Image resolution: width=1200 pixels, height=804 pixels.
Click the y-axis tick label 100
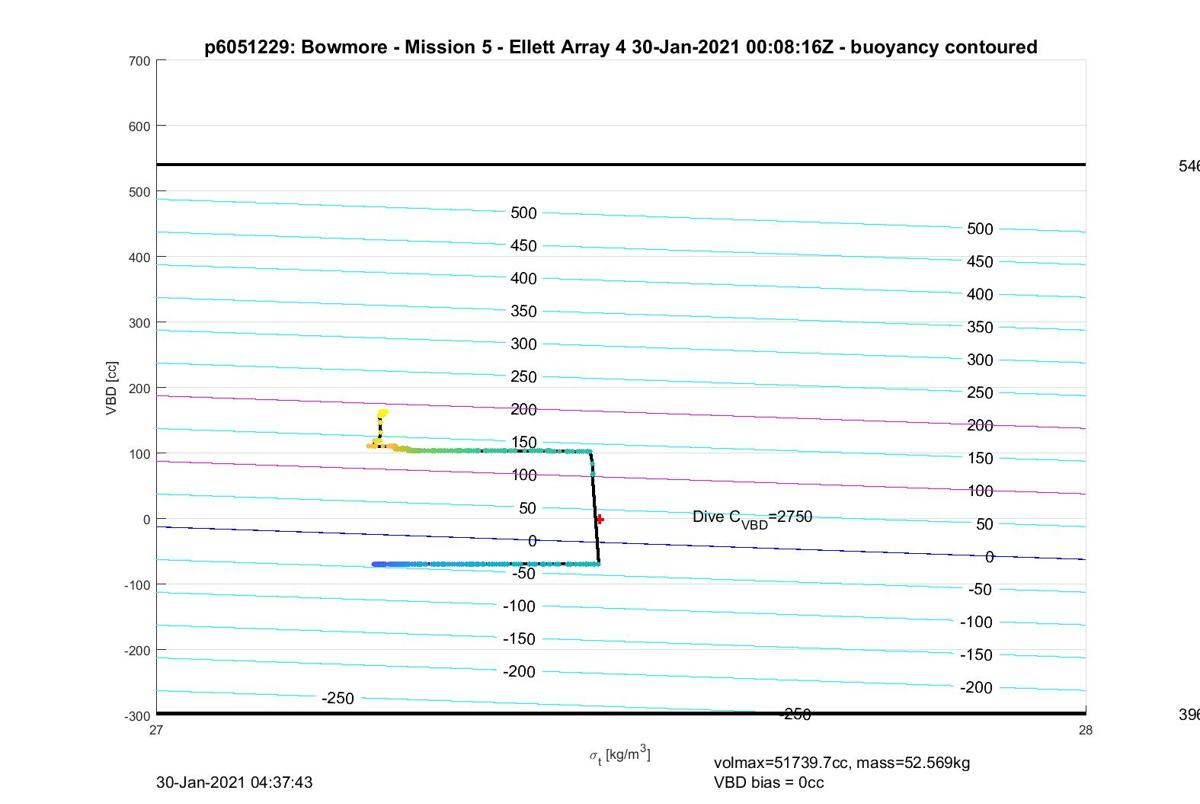click(138, 454)
